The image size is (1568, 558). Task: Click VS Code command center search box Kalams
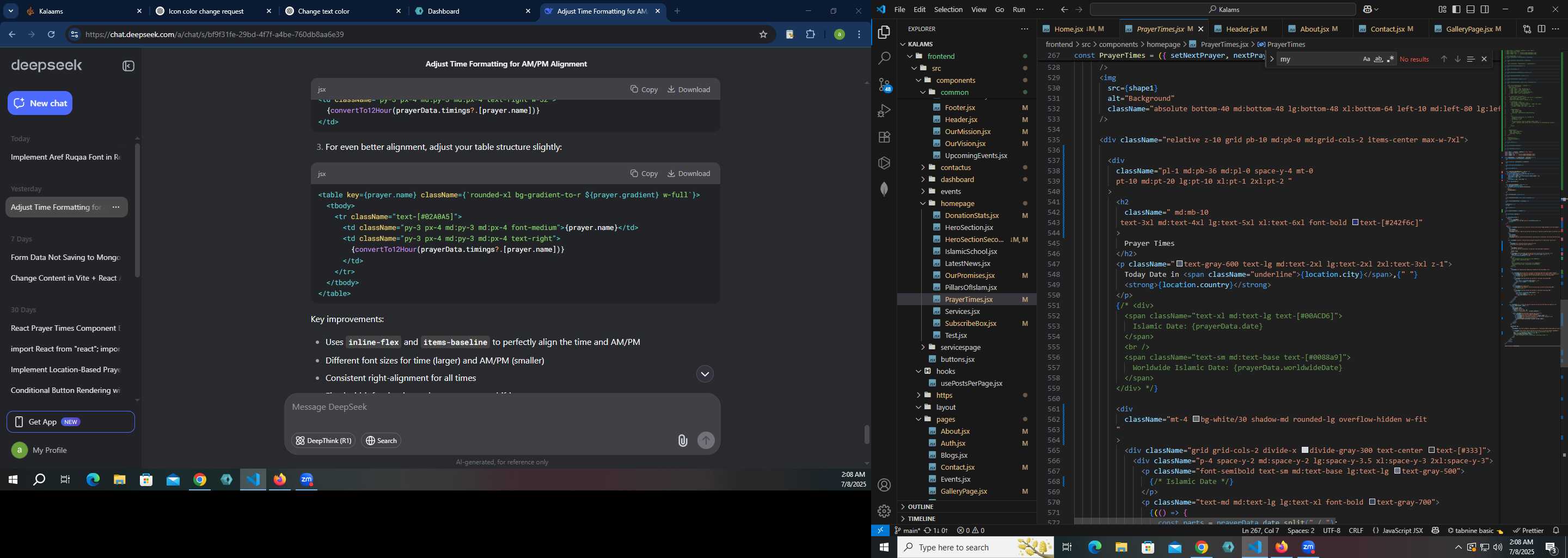pos(1222,10)
